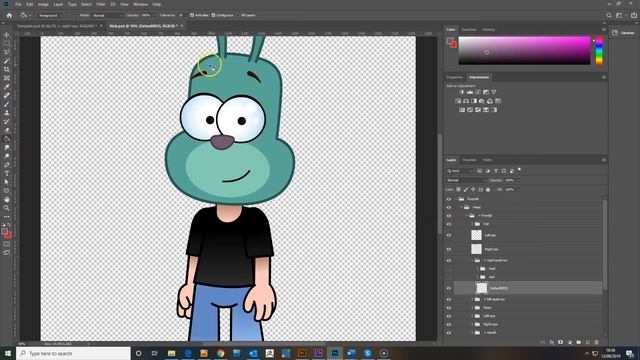Select the Crop tool
640x360 pixels.
(x=7, y=69)
